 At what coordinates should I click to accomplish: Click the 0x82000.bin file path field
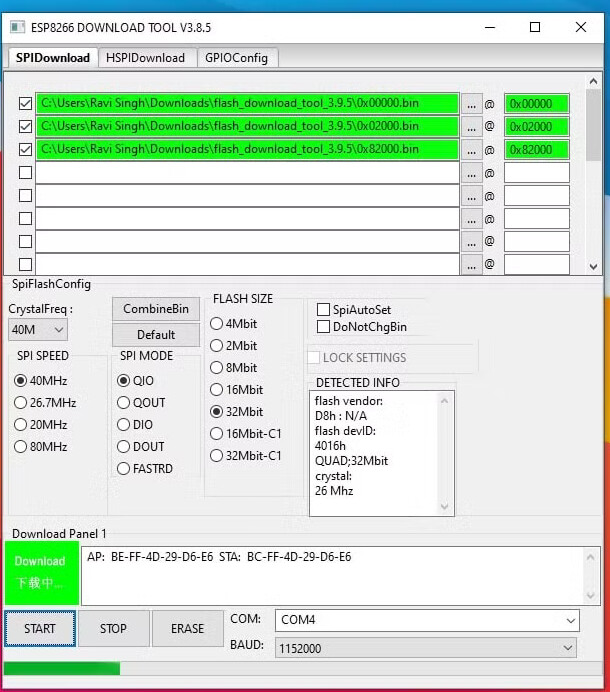point(247,150)
